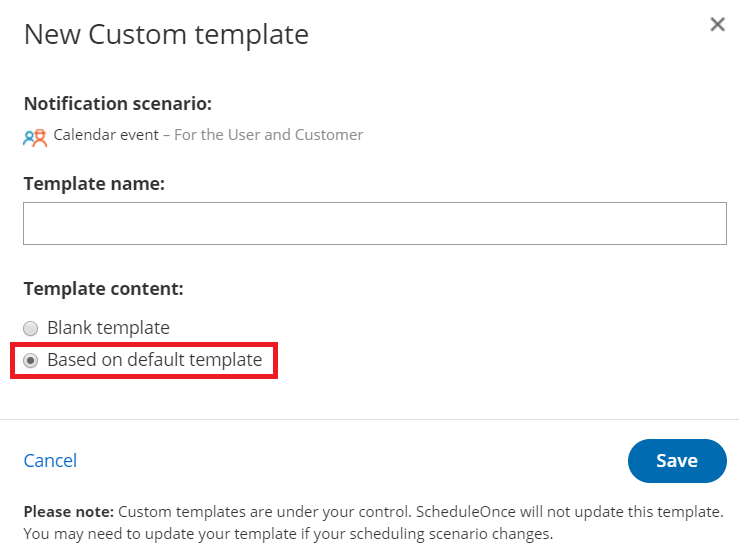Click the 'Template name:' field label
Viewport: 739px width, 558px height.
point(94,184)
